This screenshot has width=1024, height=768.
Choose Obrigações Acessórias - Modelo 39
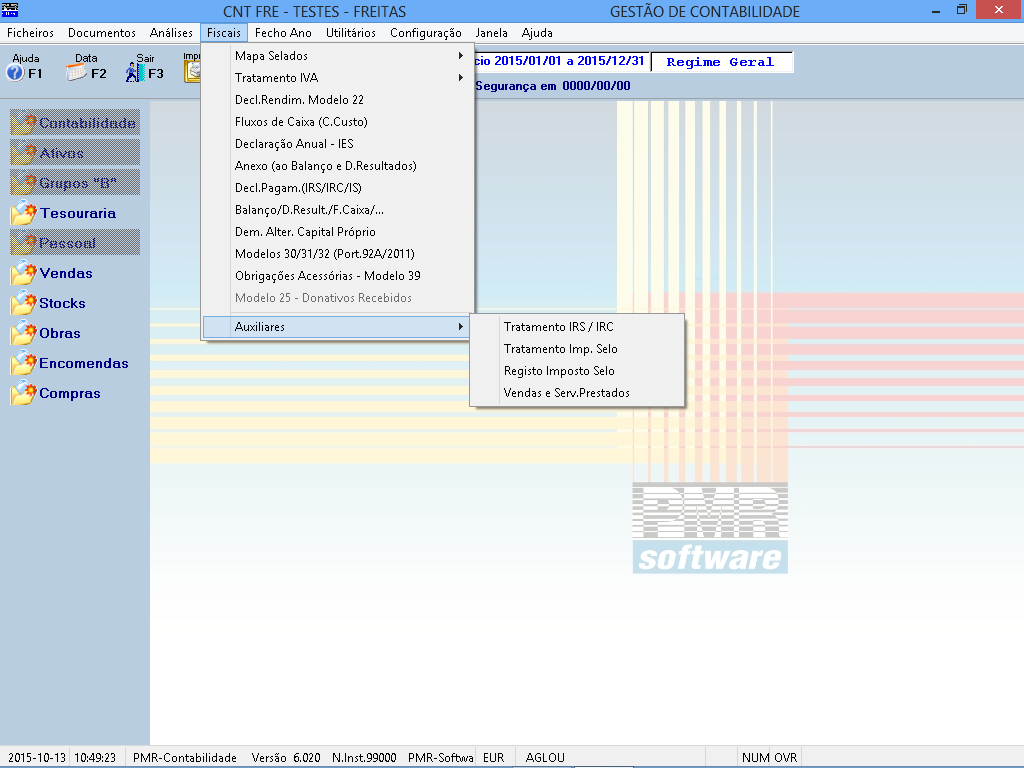pos(338,276)
